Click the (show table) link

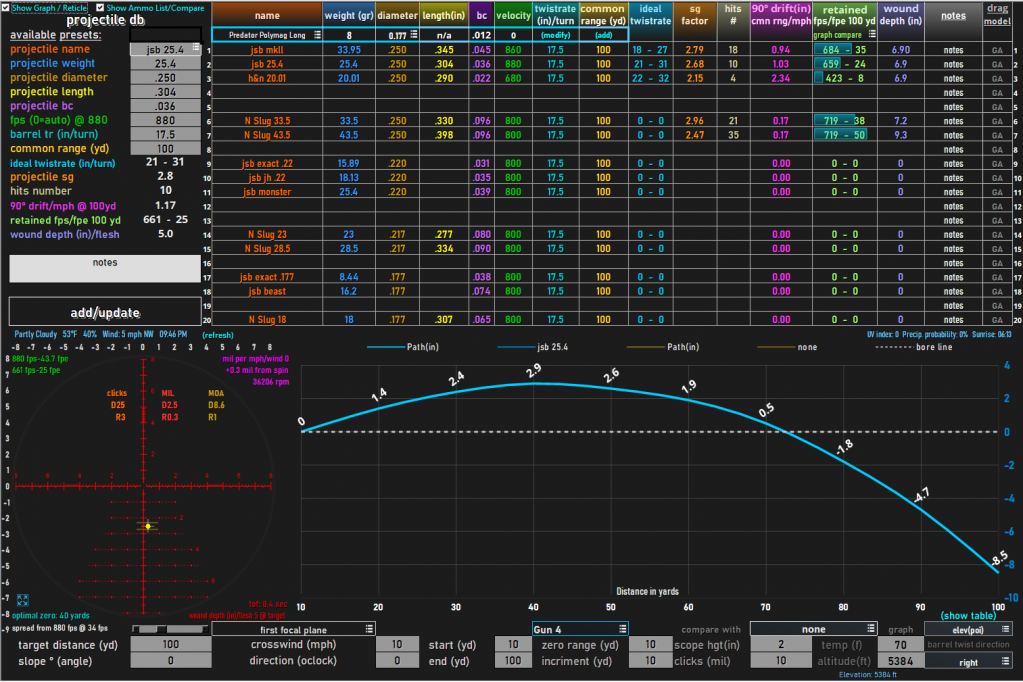968,615
